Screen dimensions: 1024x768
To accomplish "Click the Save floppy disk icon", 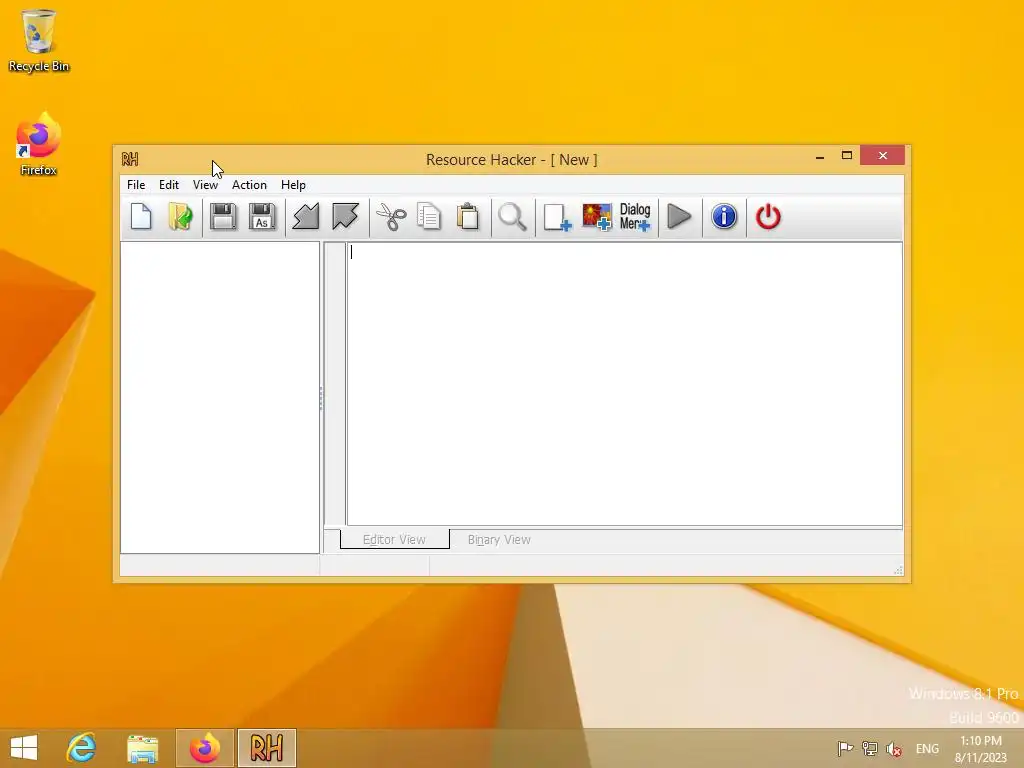I will coord(223,217).
